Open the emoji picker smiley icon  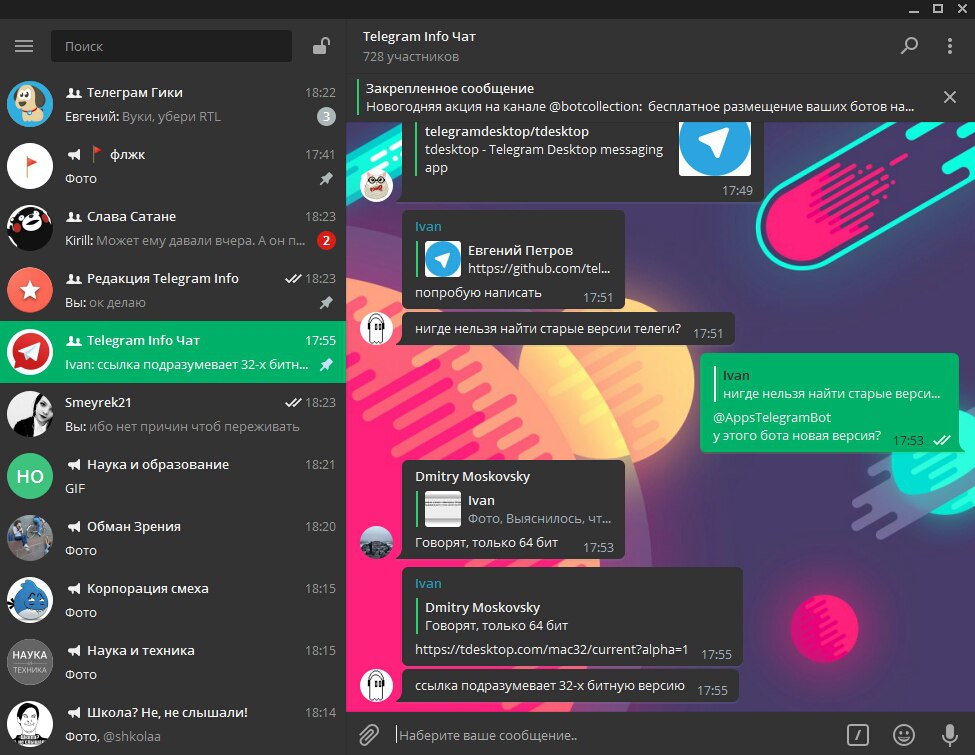pyautogui.click(x=903, y=734)
